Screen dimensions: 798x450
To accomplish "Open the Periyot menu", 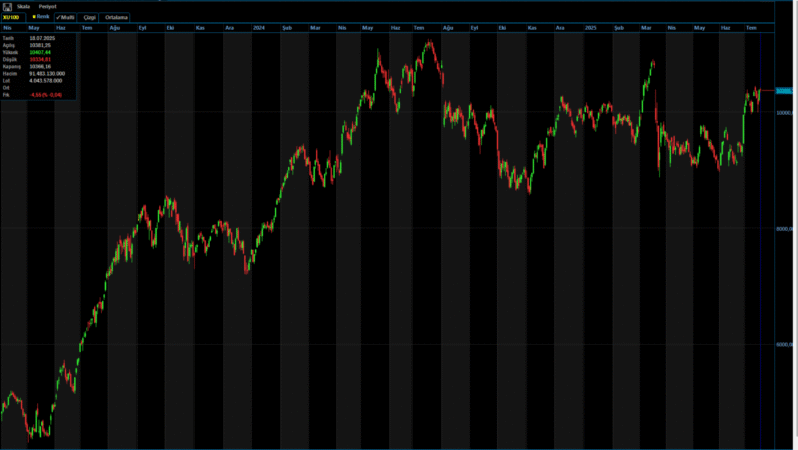I will point(47,6).
